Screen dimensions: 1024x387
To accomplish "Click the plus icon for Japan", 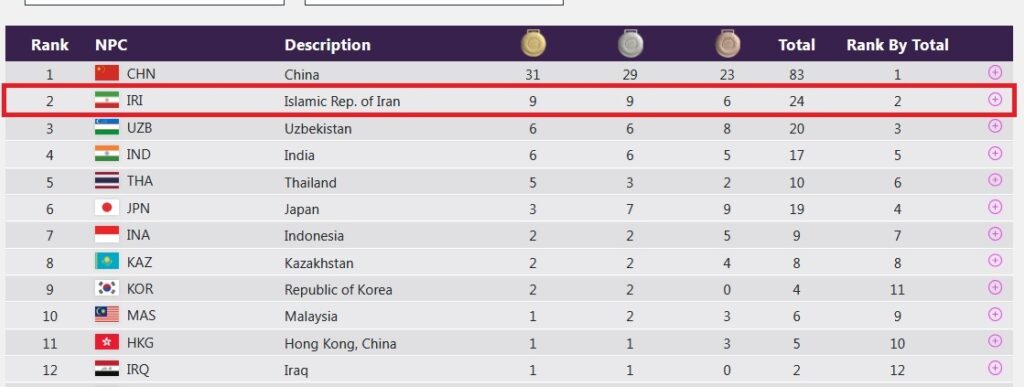I will [x=995, y=207].
